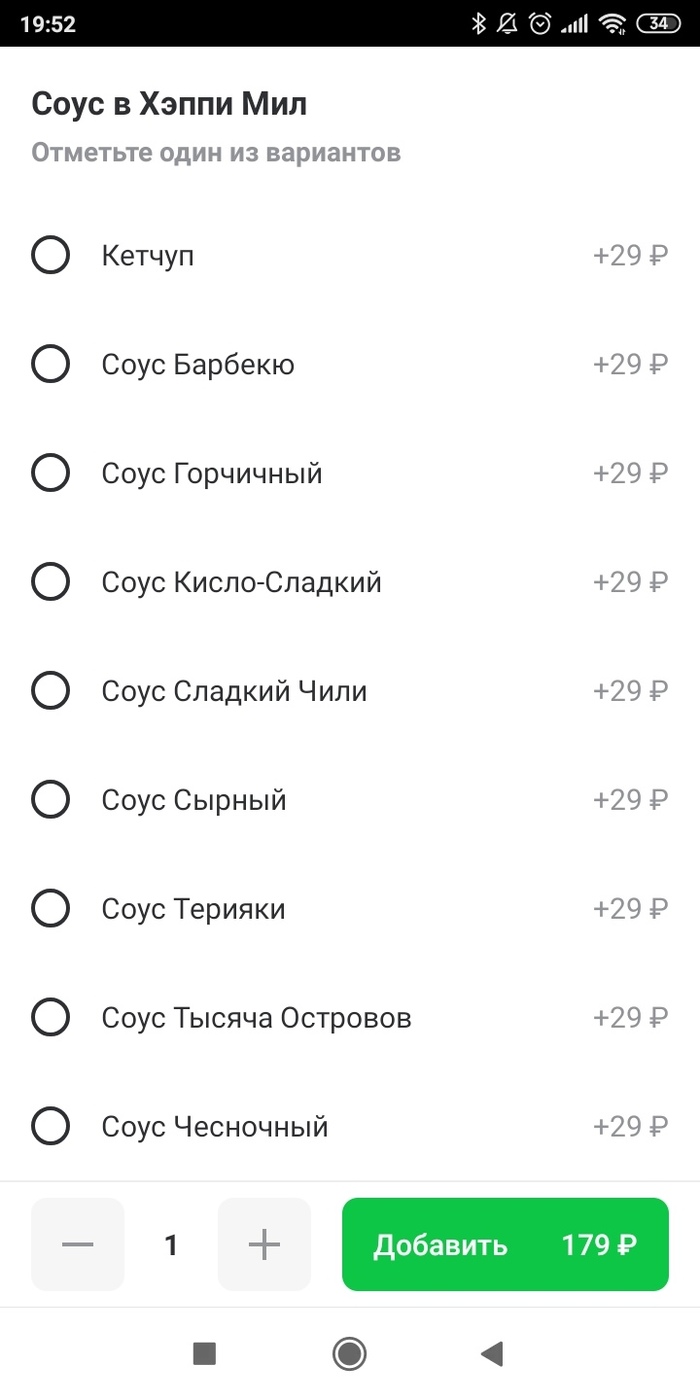
Task: Pick Соус Кисло-Сладкий option
Action: tap(50, 582)
